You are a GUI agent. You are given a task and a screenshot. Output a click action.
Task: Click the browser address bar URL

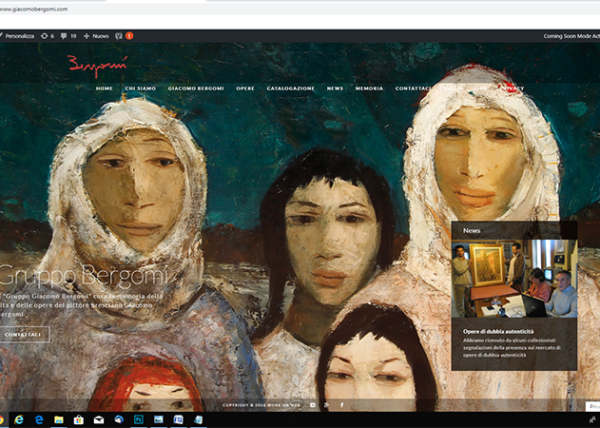point(34,9)
